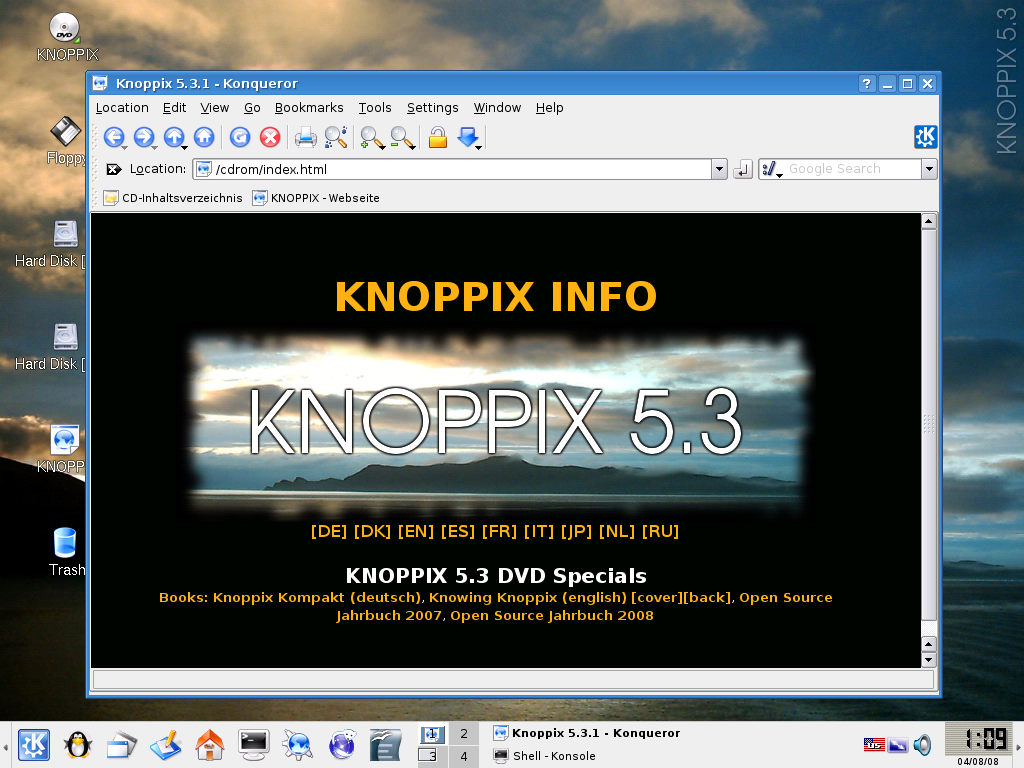Open Find with the magnifier-and-footprints icon

(336, 137)
